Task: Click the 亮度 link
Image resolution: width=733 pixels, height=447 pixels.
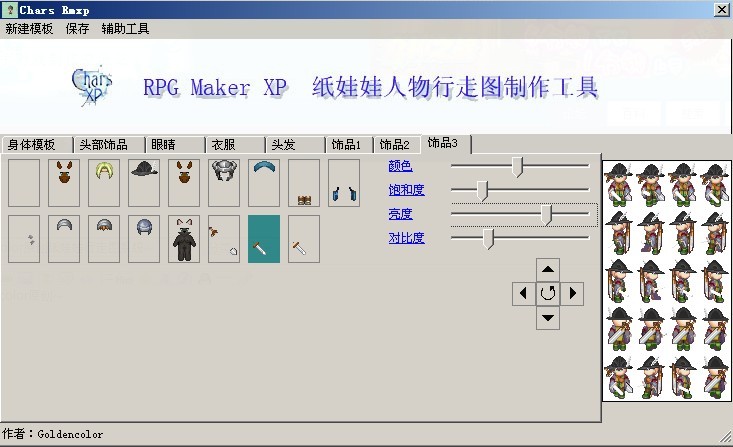Action: pyautogui.click(x=400, y=214)
